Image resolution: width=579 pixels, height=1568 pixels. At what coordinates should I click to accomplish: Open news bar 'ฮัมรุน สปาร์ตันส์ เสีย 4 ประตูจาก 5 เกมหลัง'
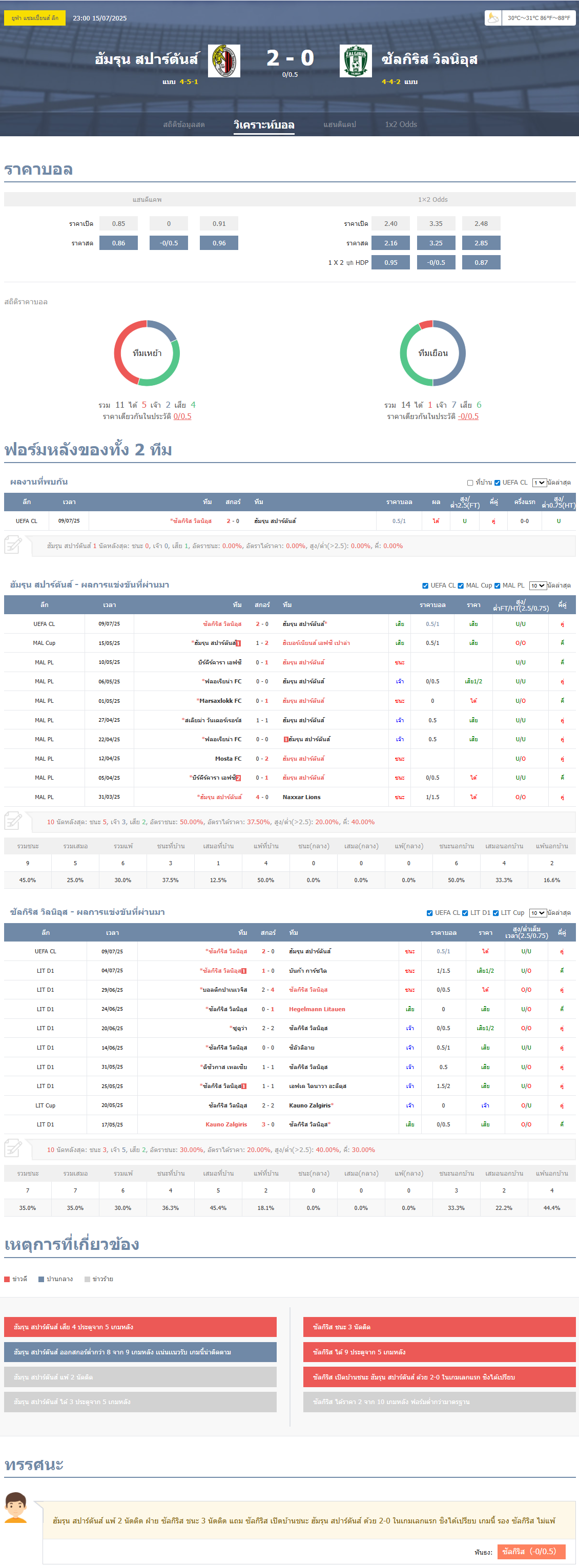point(140,1327)
